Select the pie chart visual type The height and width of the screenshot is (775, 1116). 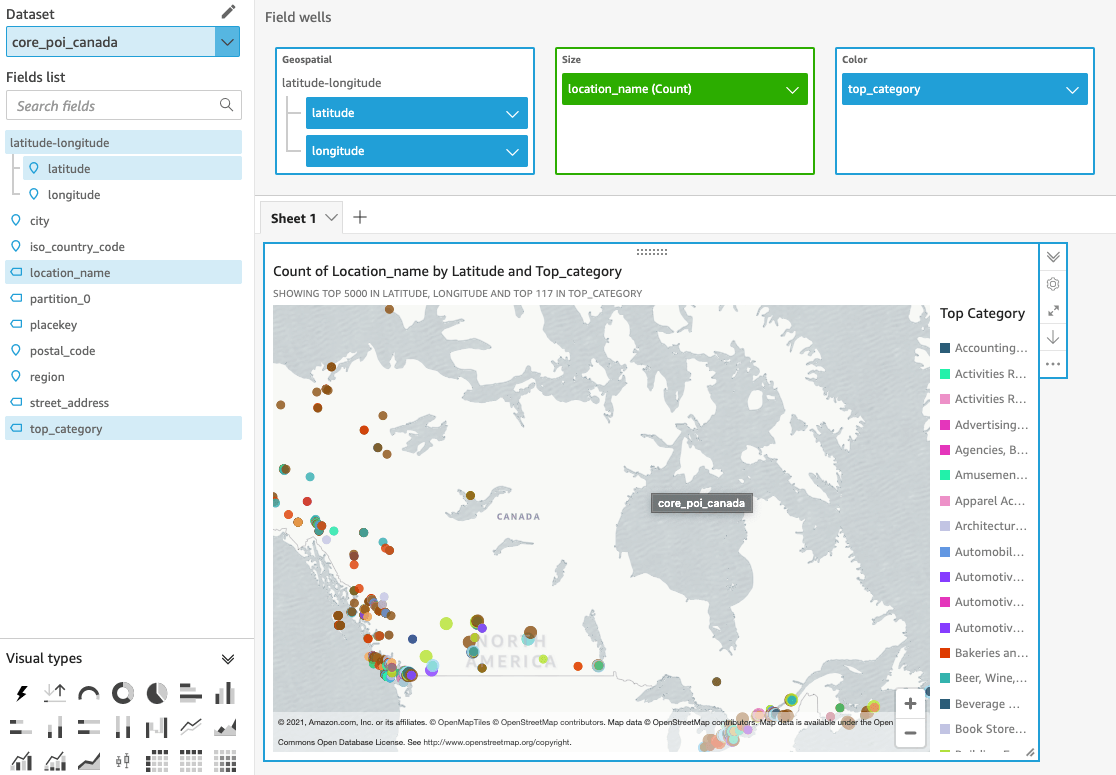[x=155, y=692]
